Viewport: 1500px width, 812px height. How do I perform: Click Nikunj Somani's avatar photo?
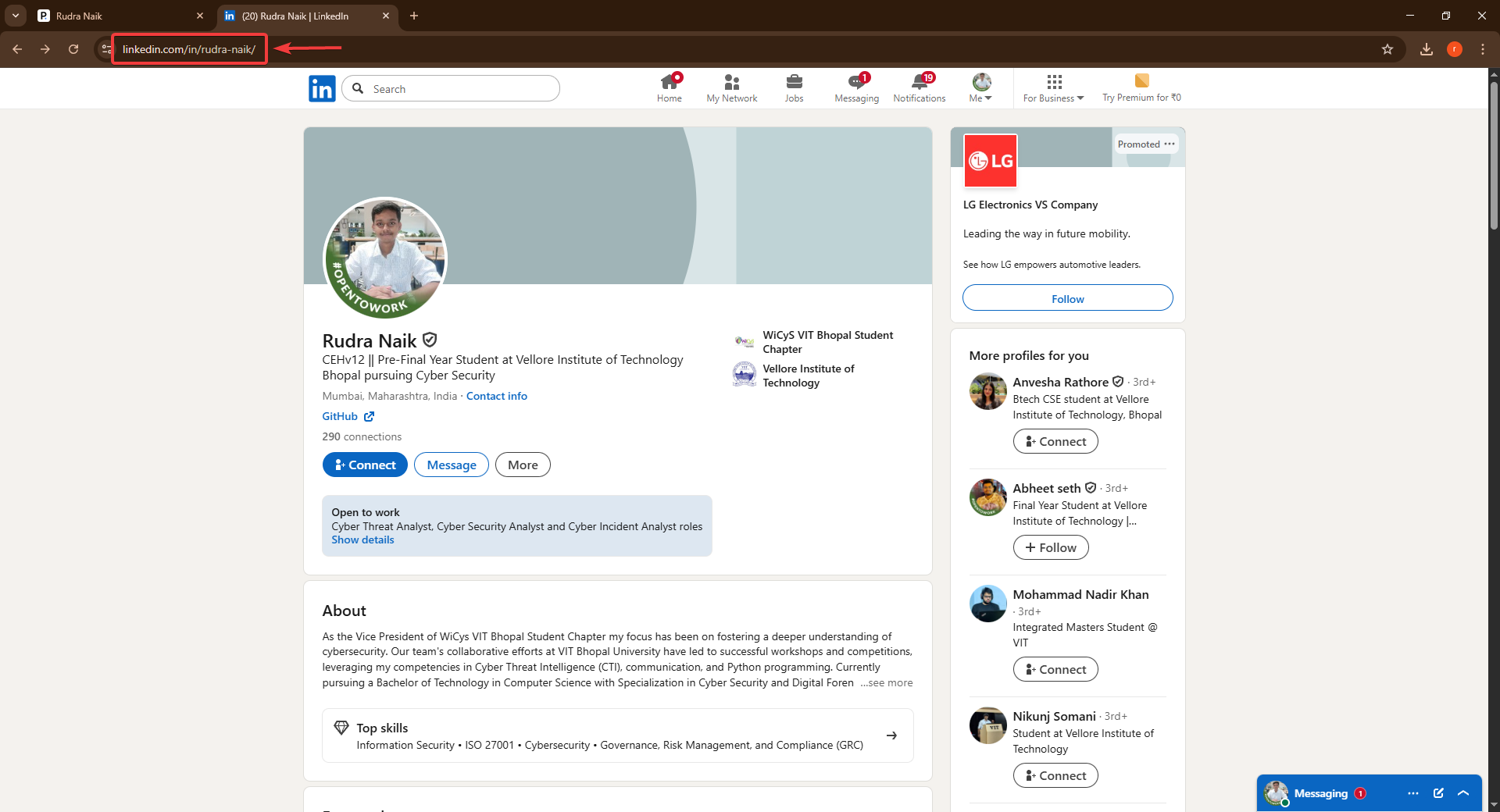(x=988, y=725)
